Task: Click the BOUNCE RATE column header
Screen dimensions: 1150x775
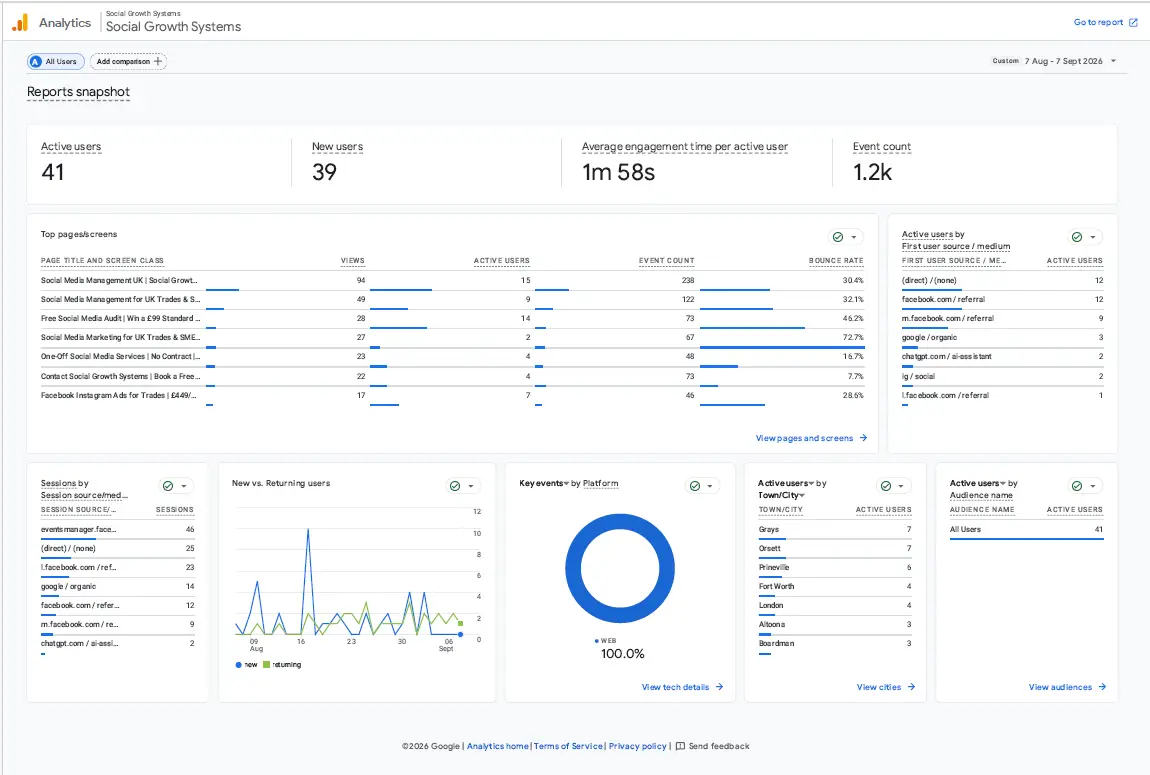Action: (835, 261)
